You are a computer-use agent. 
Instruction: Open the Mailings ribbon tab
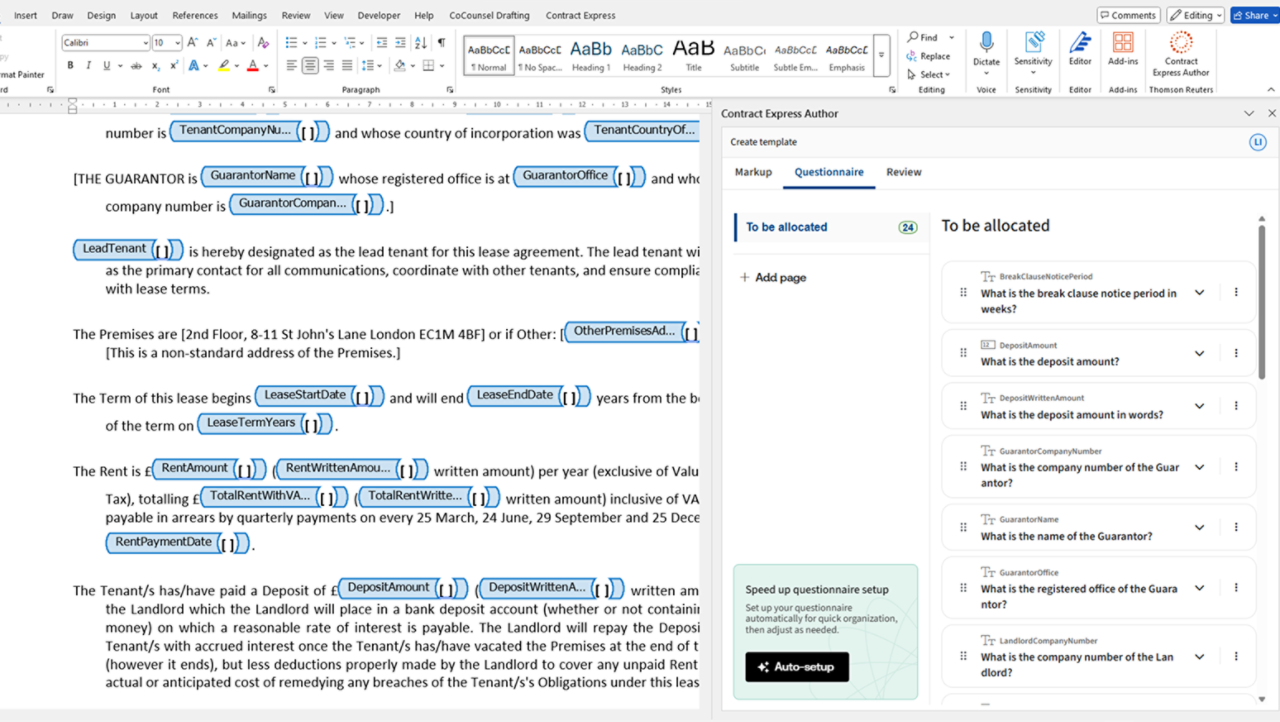click(x=249, y=15)
